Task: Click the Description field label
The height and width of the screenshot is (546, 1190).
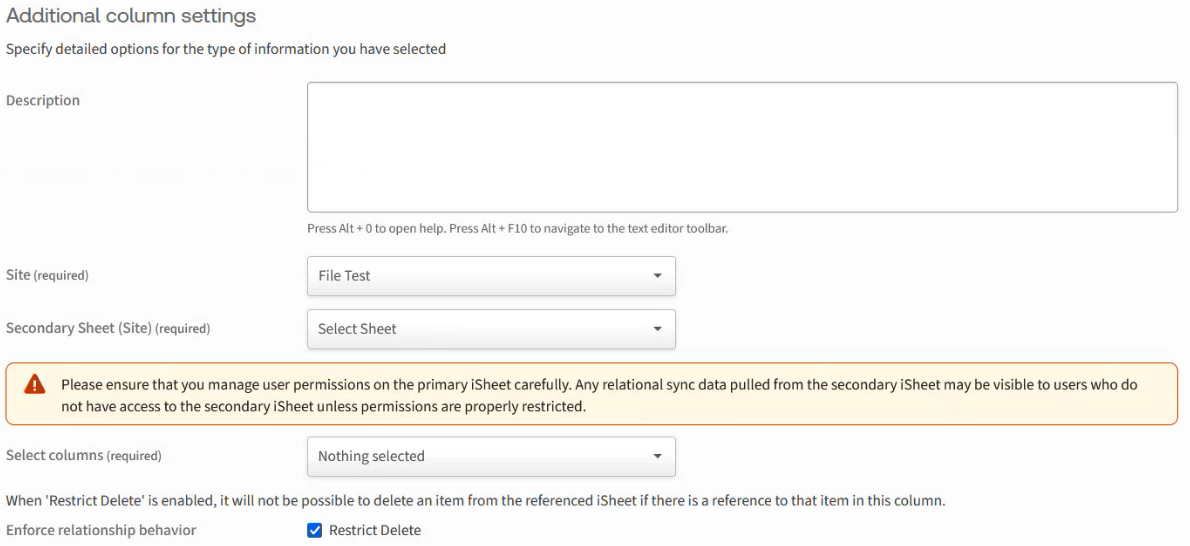Action: (43, 101)
